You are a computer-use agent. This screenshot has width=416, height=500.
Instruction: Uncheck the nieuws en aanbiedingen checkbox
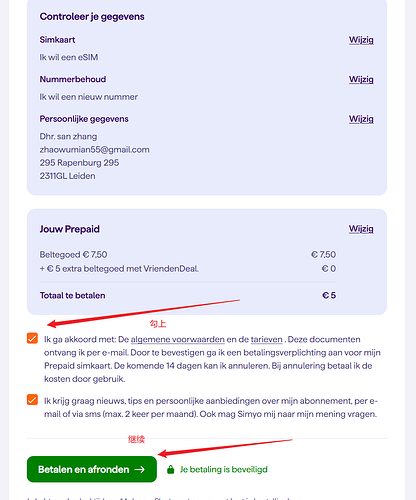(32, 399)
